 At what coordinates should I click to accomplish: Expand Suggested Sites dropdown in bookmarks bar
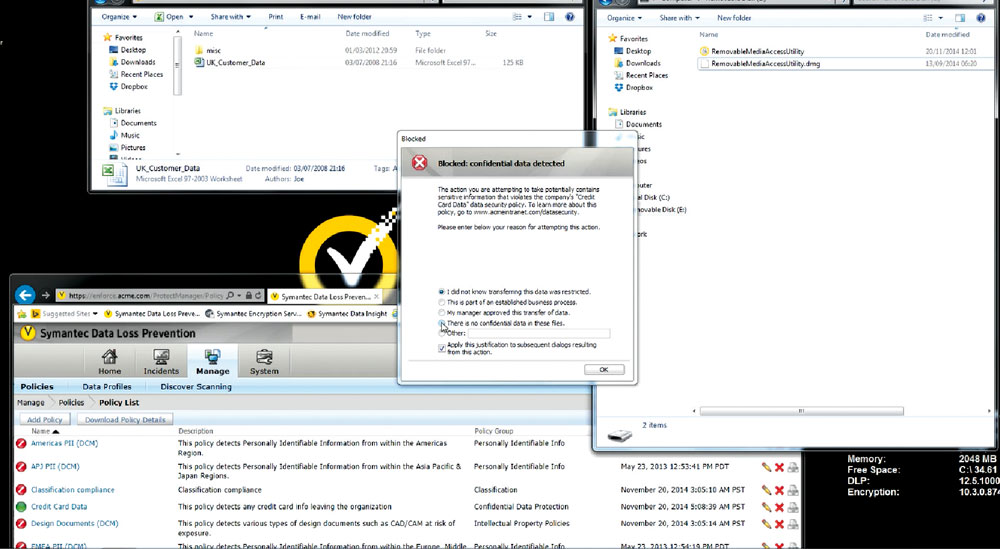(95, 314)
